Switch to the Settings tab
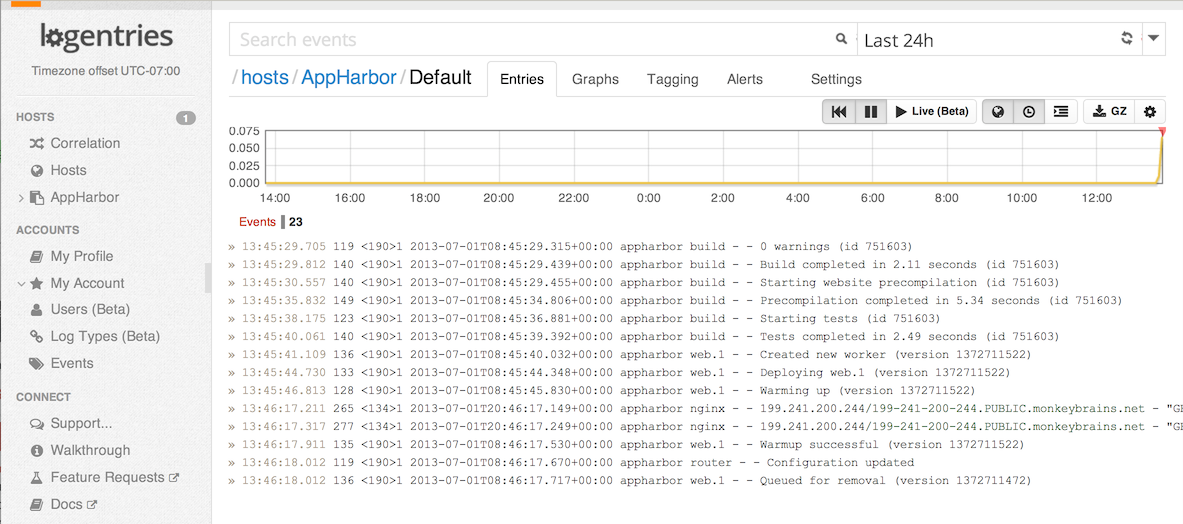 pyautogui.click(x=836, y=79)
